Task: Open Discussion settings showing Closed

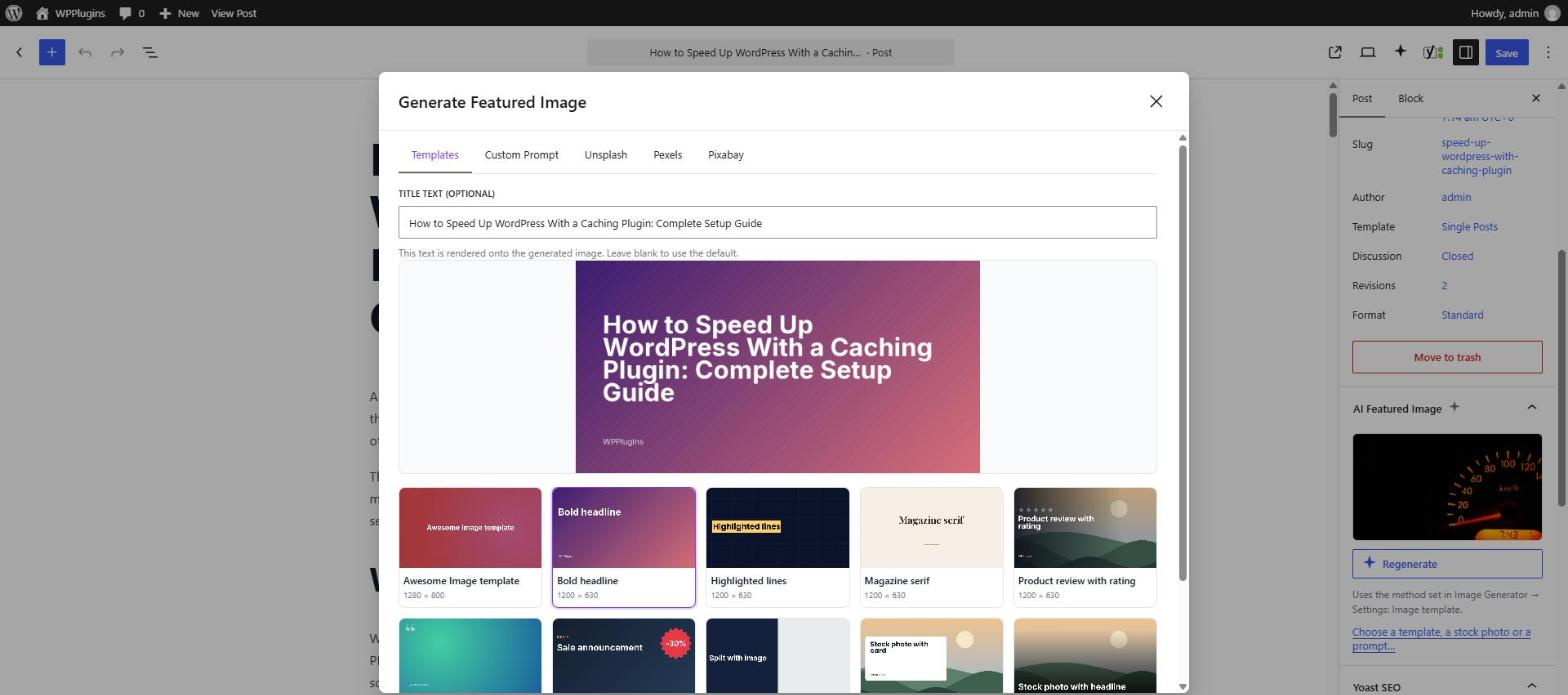Action: click(x=1457, y=256)
